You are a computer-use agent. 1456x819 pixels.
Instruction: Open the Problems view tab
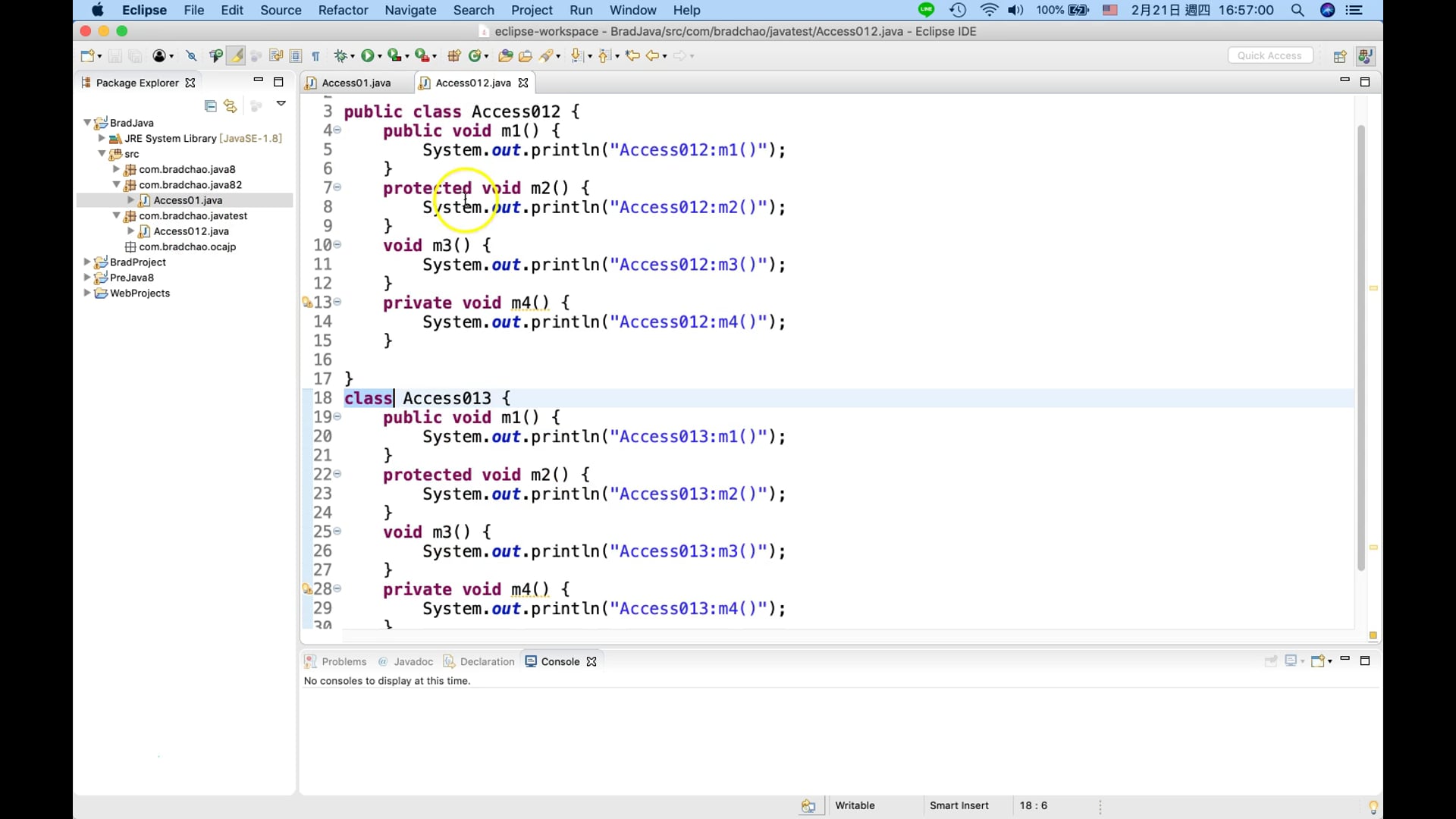tap(343, 661)
